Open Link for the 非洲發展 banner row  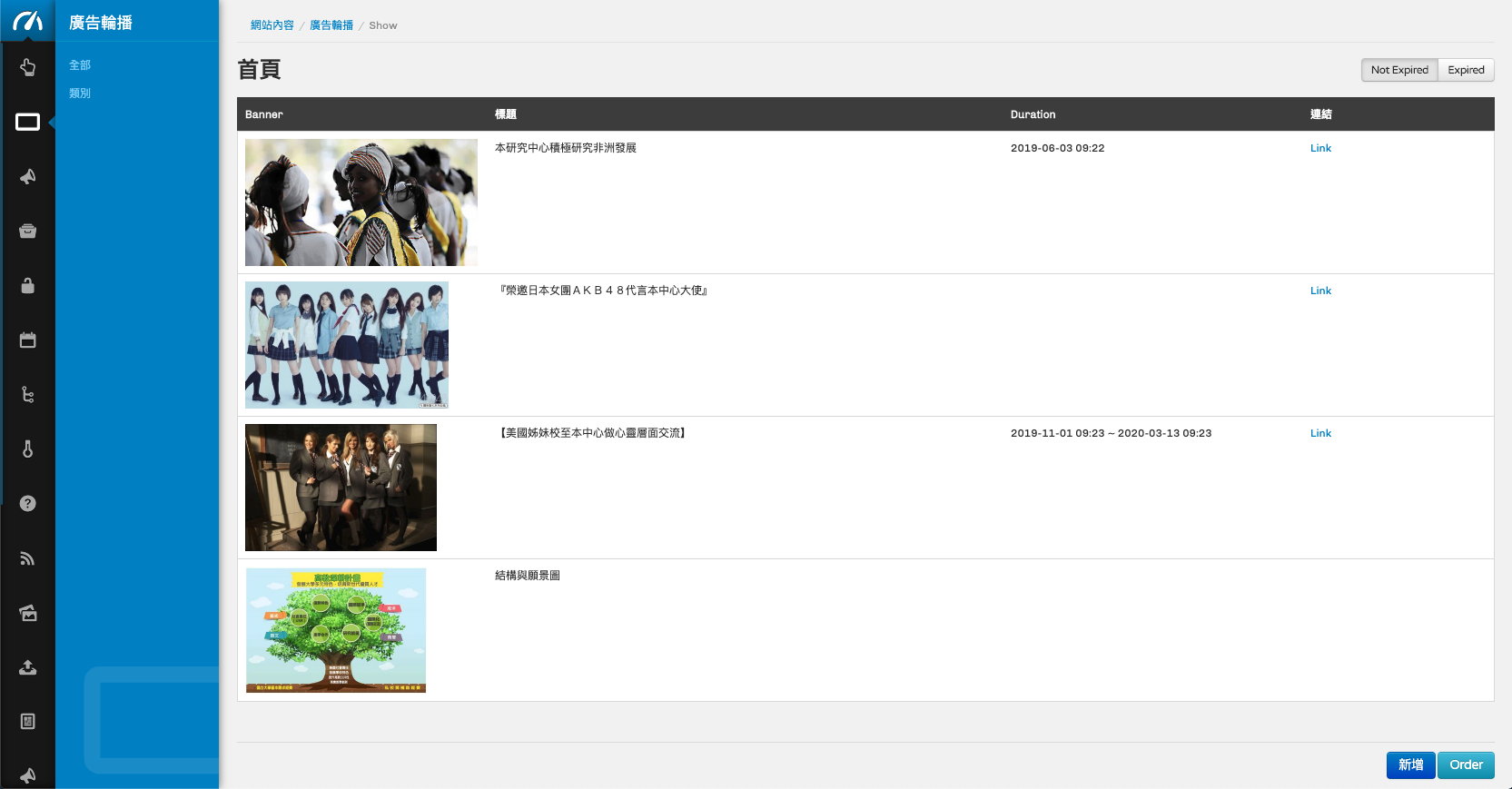click(1320, 148)
